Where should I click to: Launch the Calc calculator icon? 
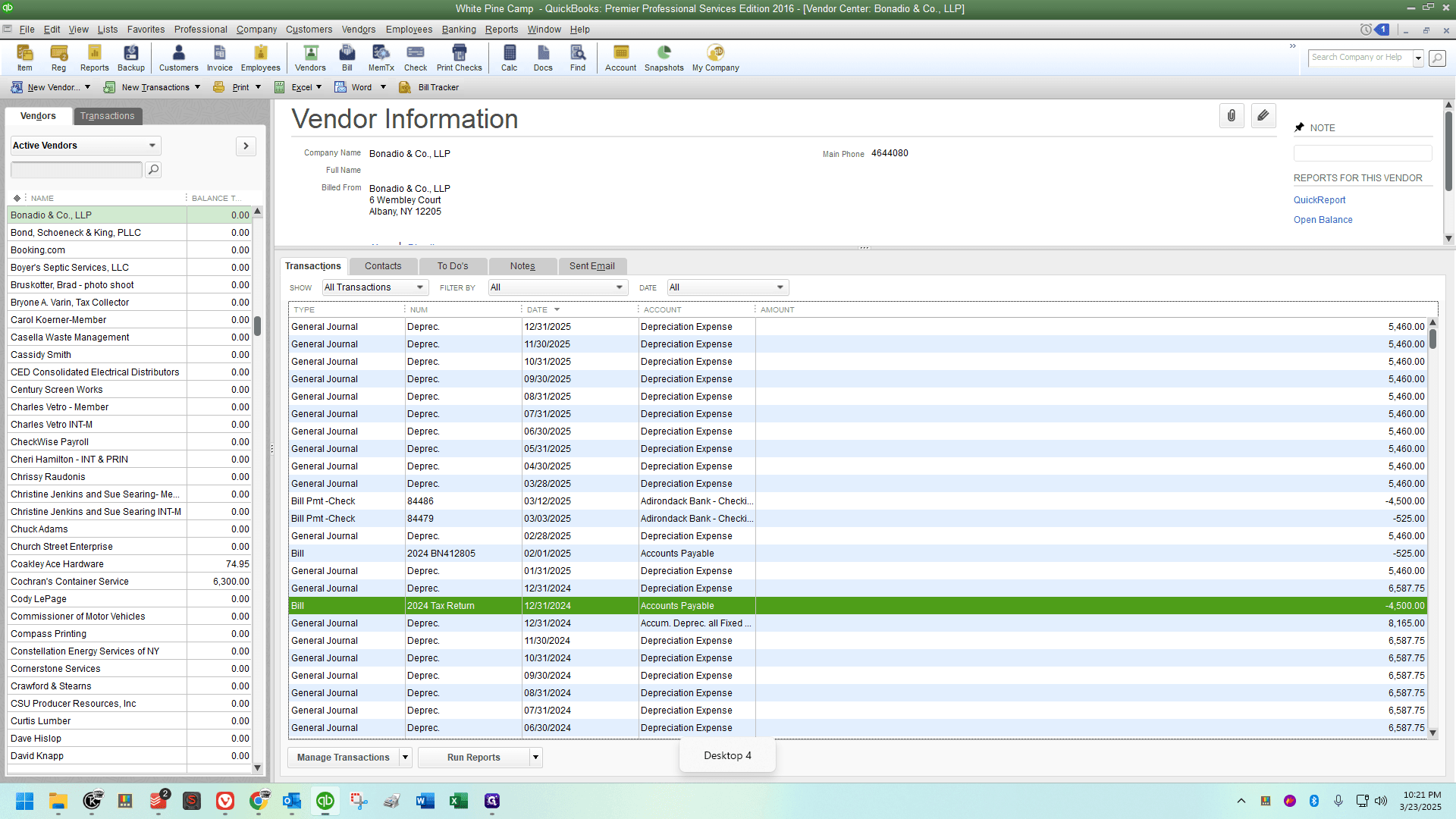[509, 58]
